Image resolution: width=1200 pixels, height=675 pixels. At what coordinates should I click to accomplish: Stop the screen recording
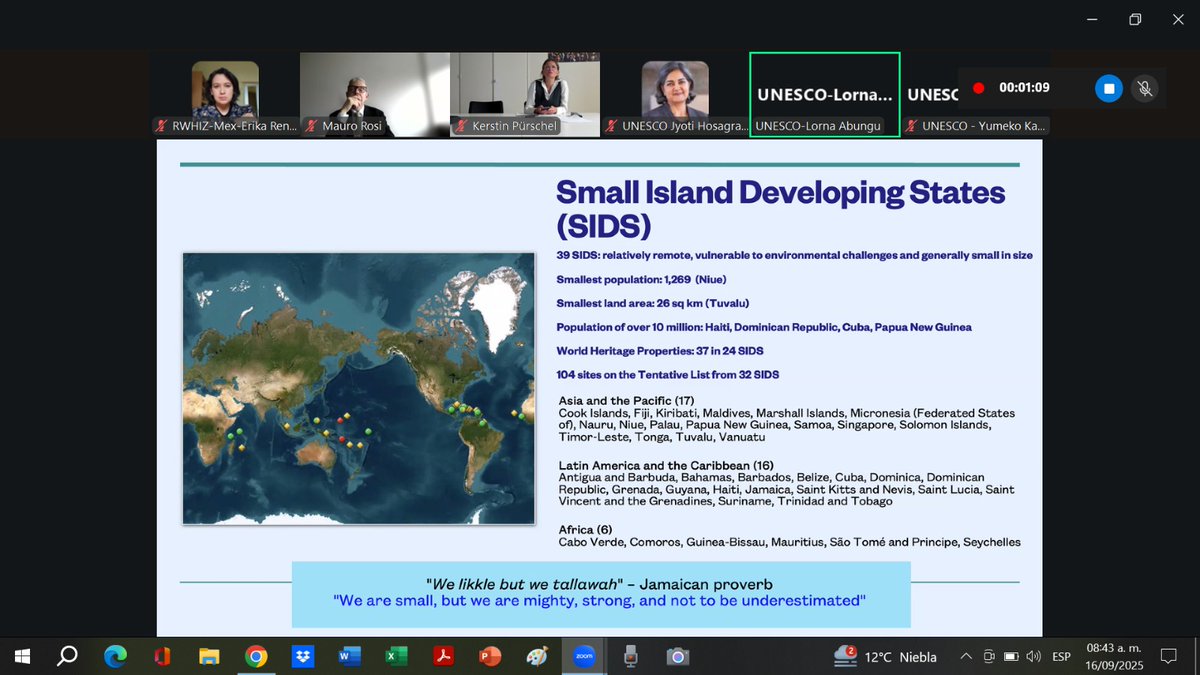point(1109,88)
